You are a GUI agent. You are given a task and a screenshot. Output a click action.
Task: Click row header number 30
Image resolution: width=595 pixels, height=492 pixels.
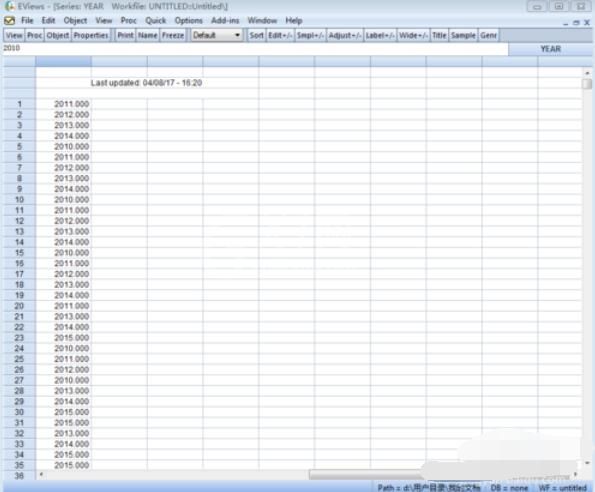point(19,412)
